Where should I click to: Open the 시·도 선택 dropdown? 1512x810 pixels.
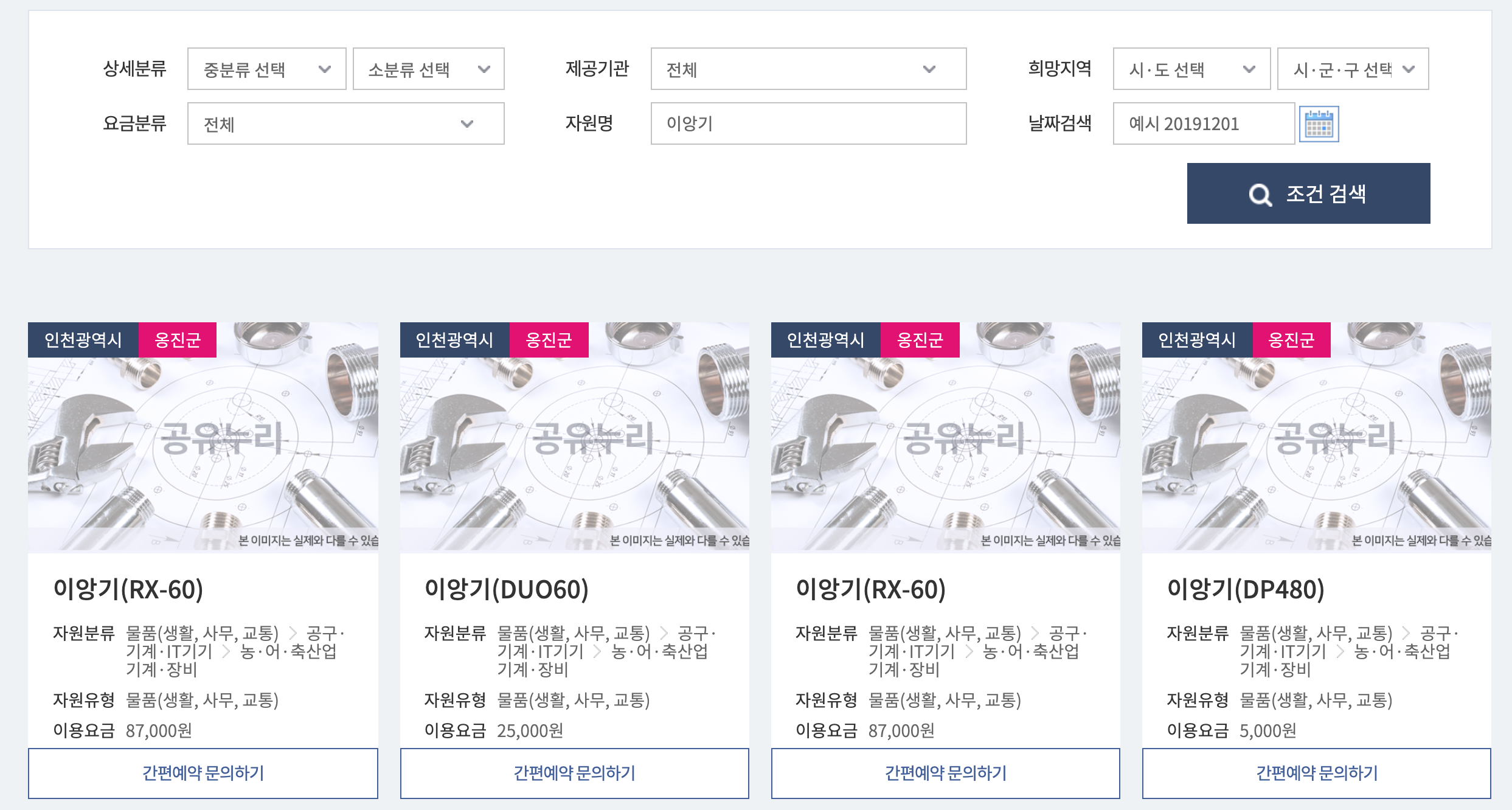pos(1191,69)
